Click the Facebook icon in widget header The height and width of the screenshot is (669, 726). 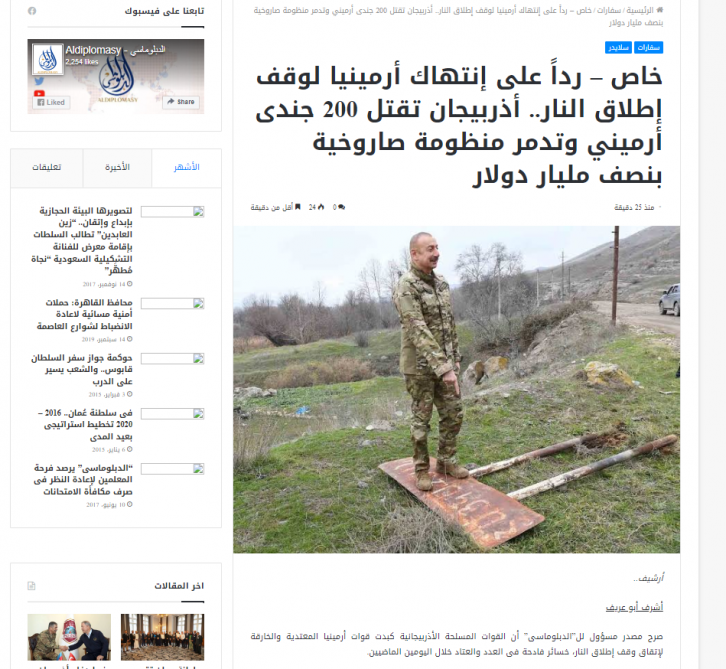(32, 11)
